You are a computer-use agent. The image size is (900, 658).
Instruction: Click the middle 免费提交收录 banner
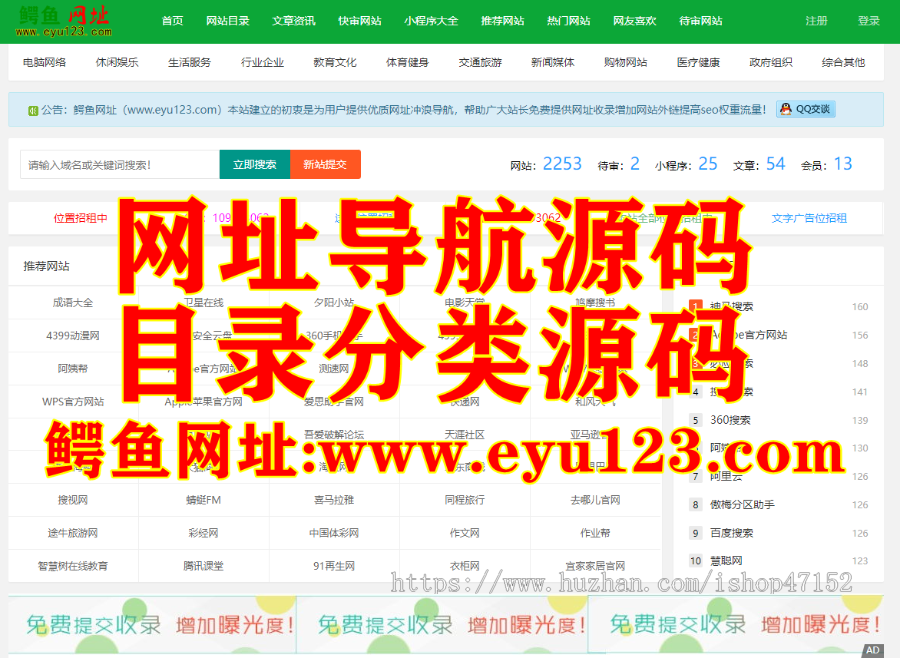442,625
